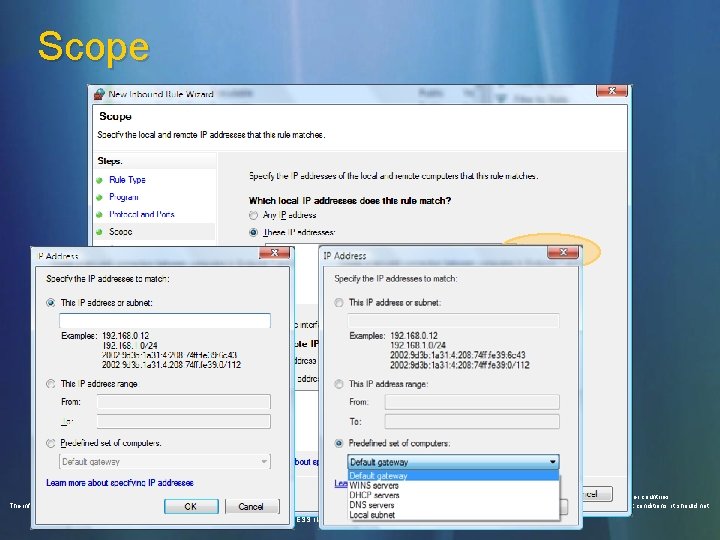Open the Protocol and Ports step
The image size is (720, 540).
pyautogui.click(x=141, y=214)
